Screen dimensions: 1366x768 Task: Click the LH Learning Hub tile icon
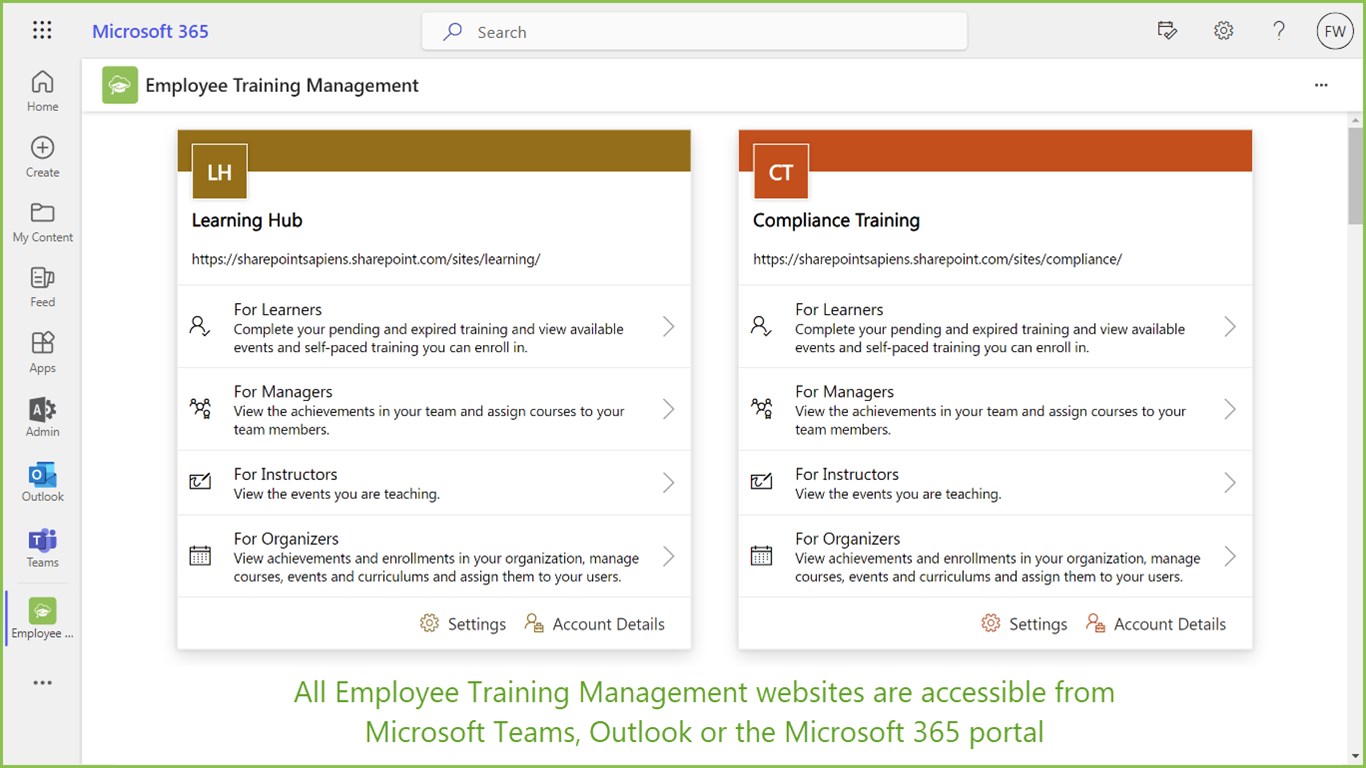tap(219, 172)
